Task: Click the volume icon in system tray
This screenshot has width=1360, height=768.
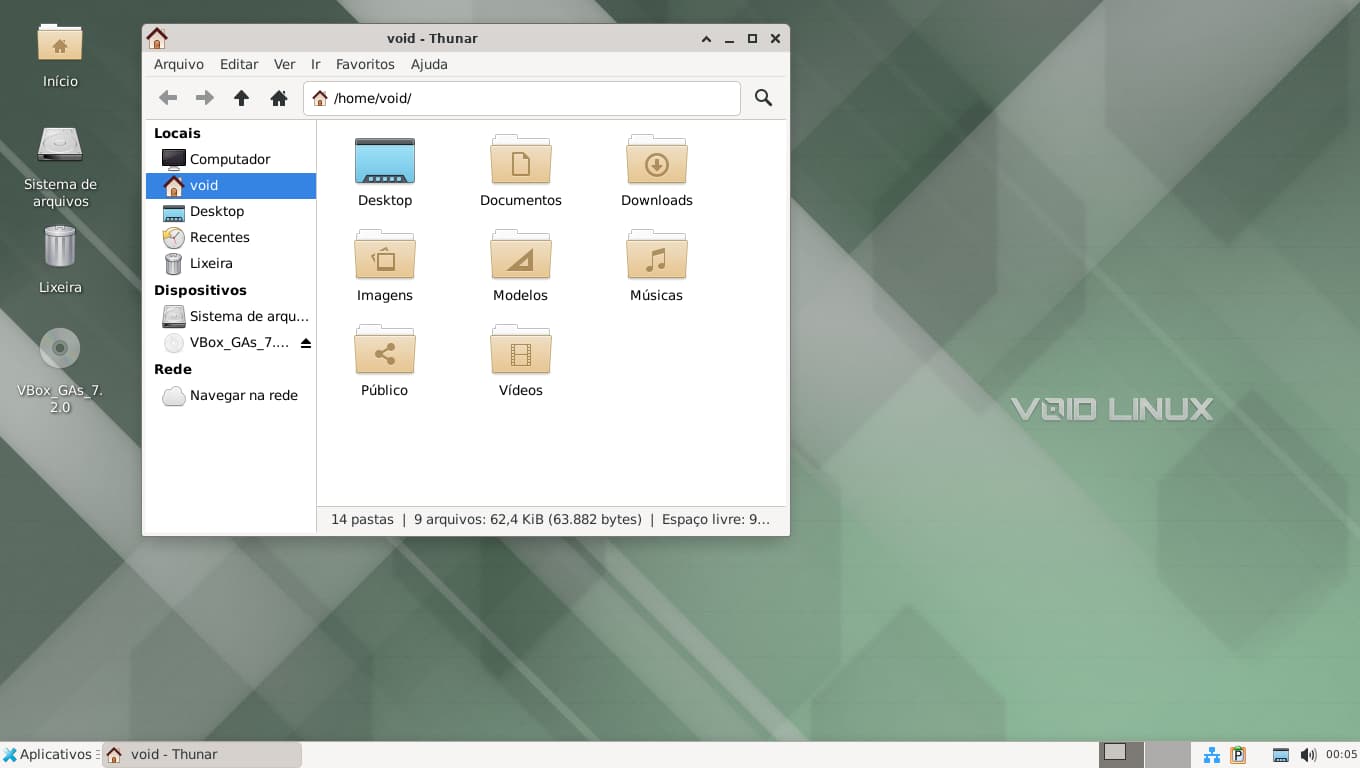Action: click(1308, 754)
